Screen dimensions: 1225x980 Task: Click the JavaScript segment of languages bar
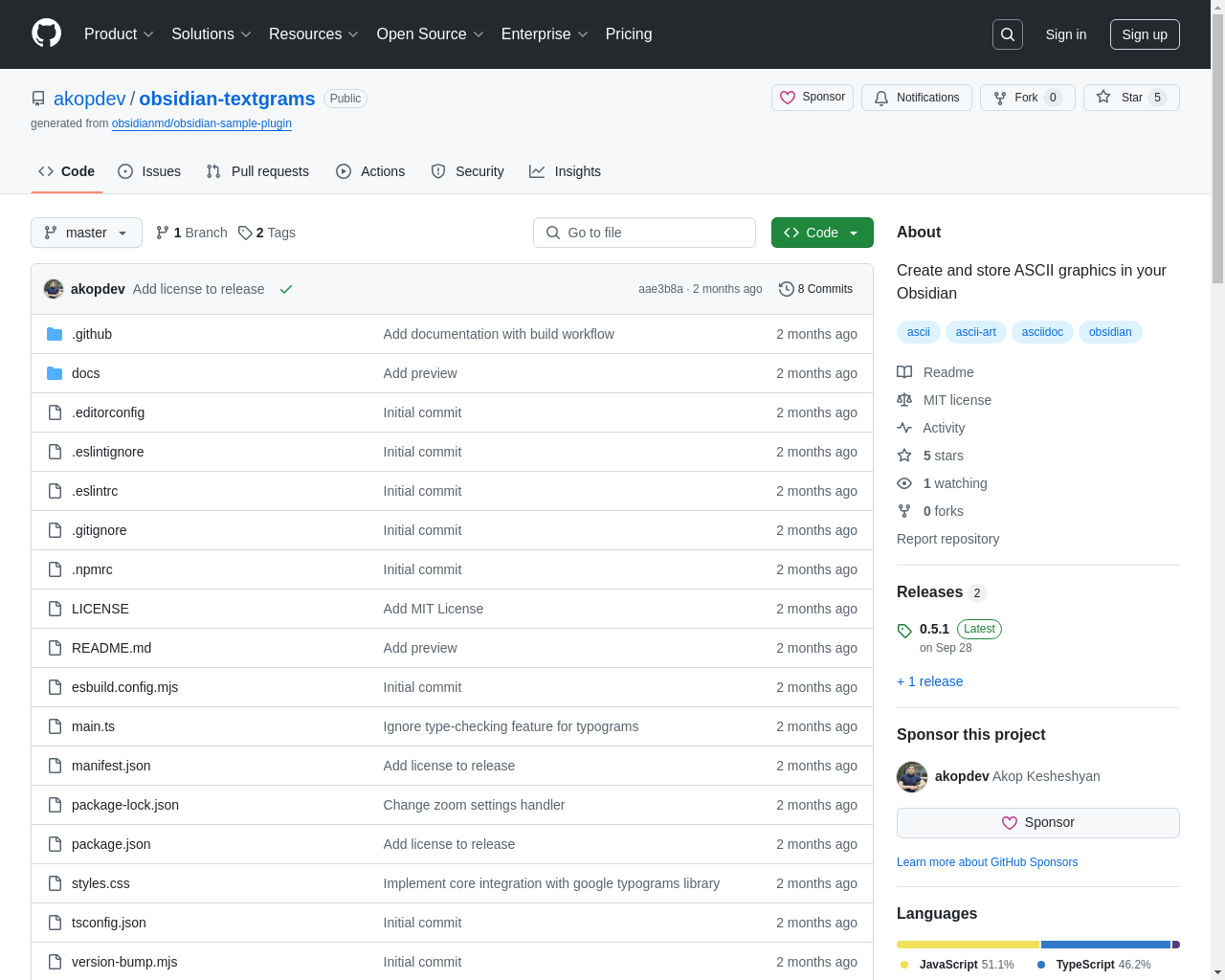pos(968,945)
